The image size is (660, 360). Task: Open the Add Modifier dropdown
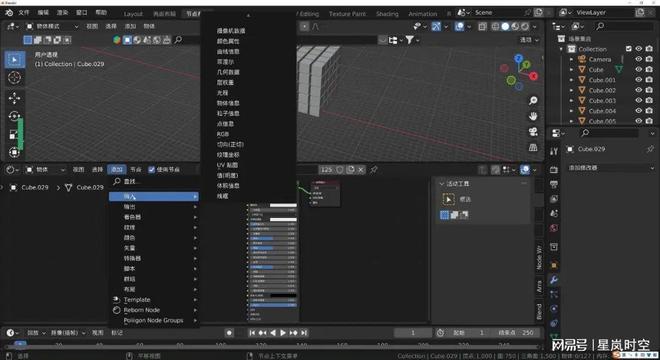(610, 168)
